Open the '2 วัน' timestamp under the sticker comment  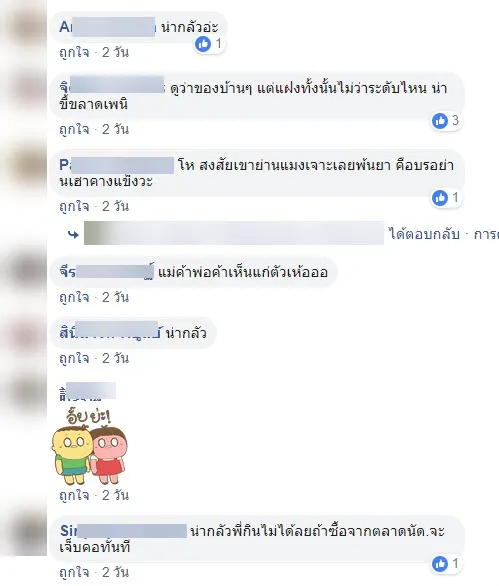pos(115,495)
